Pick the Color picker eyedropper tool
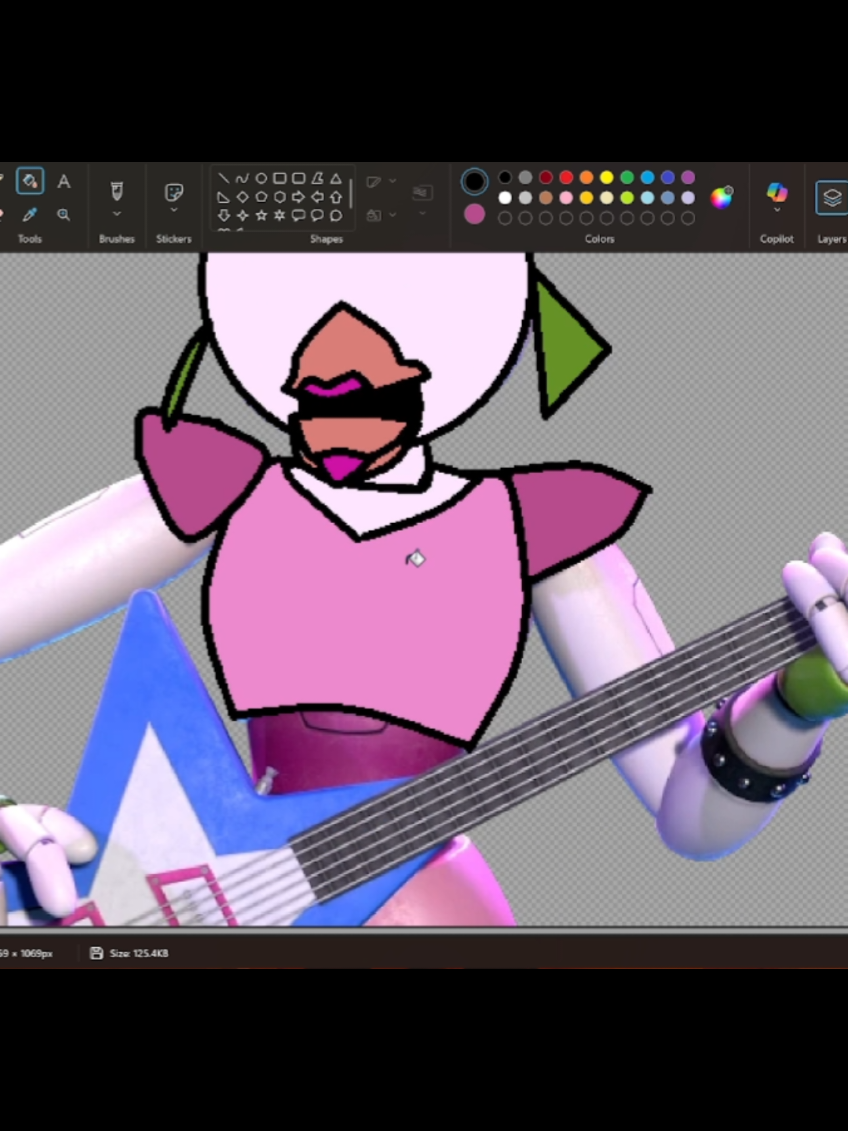The width and height of the screenshot is (848, 1131). pyautogui.click(x=30, y=214)
